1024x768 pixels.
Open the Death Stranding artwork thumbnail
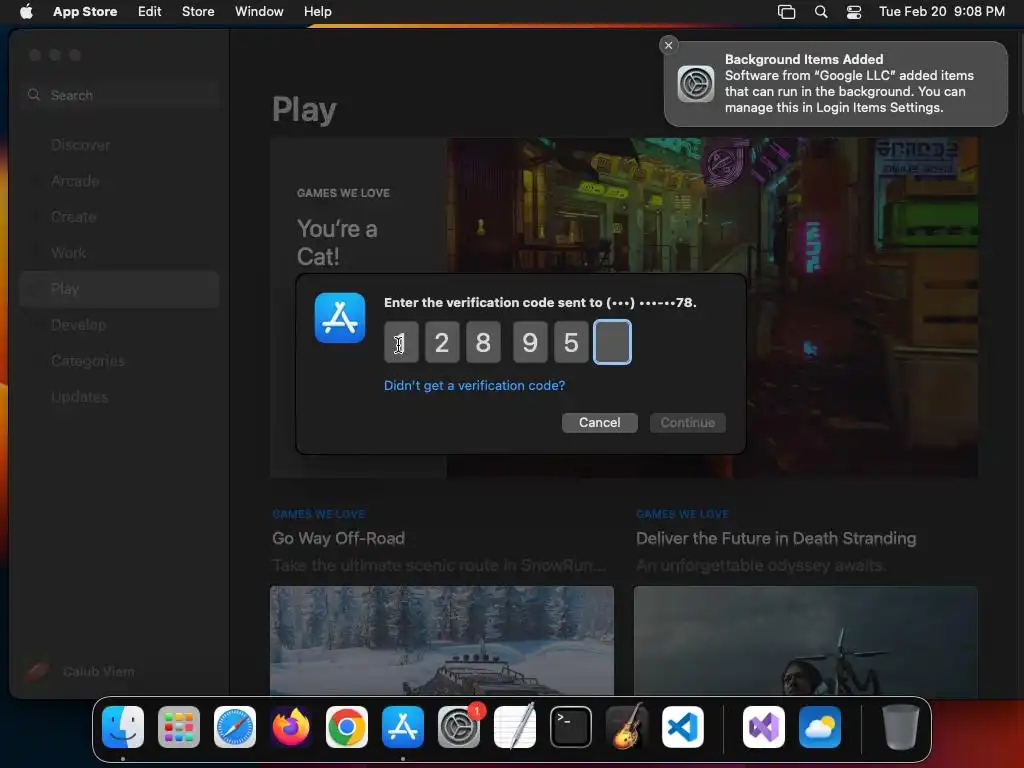[805, 641]
